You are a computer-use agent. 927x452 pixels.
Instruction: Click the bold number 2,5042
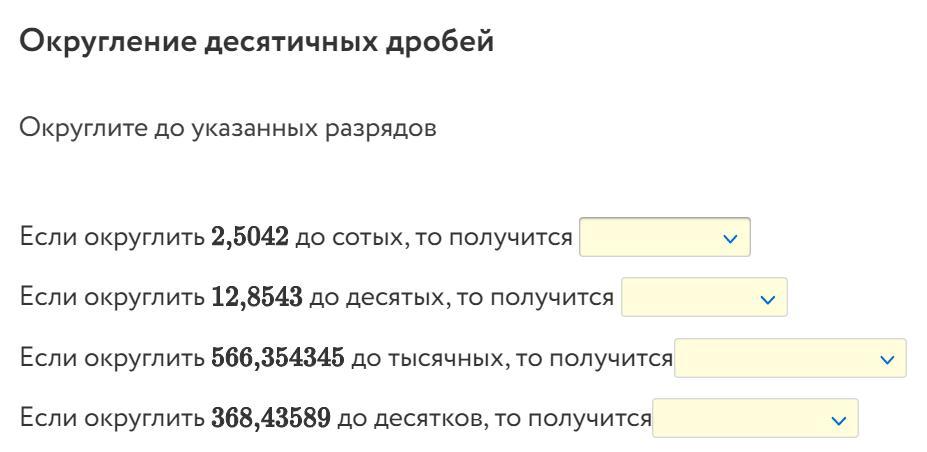(250, 238)
